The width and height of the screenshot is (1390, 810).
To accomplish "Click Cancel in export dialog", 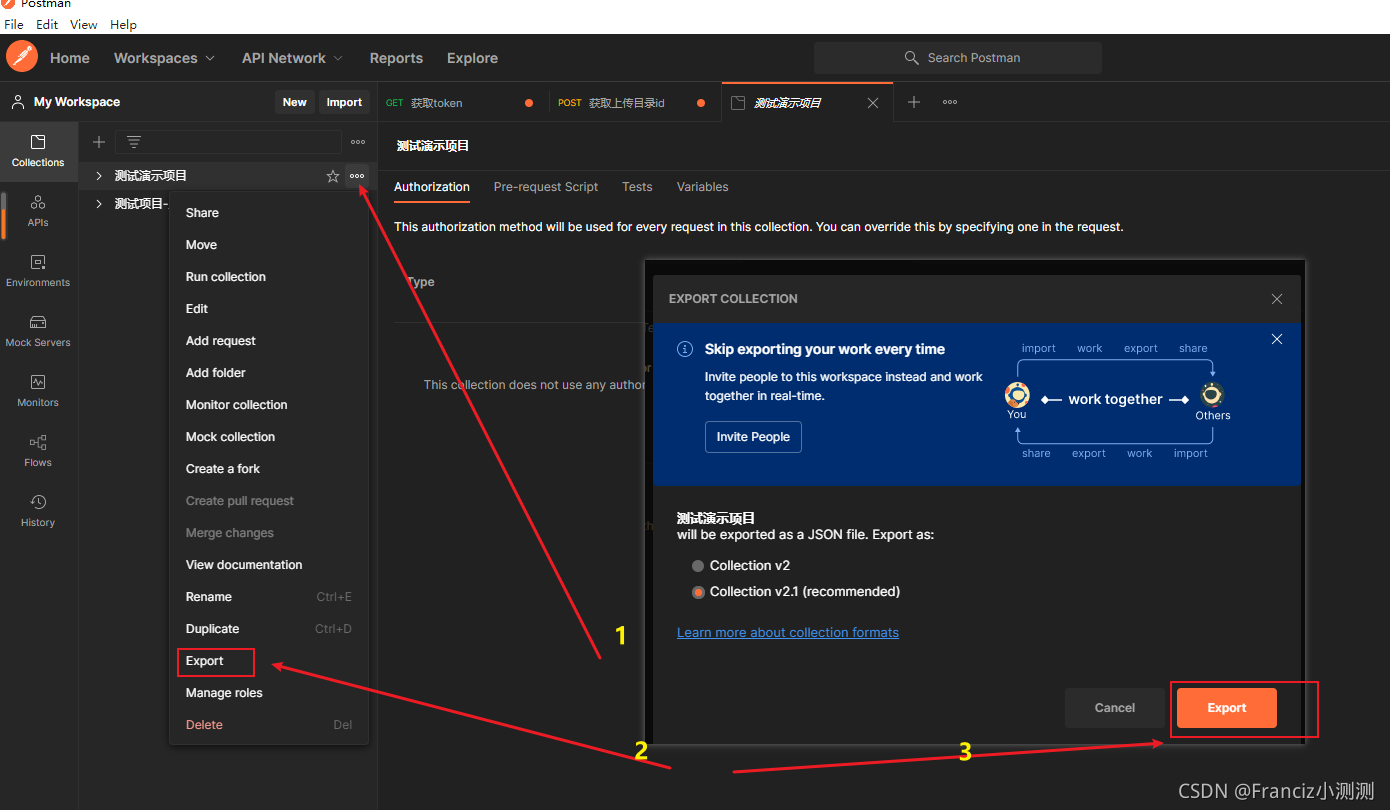I will point(1115,708).
